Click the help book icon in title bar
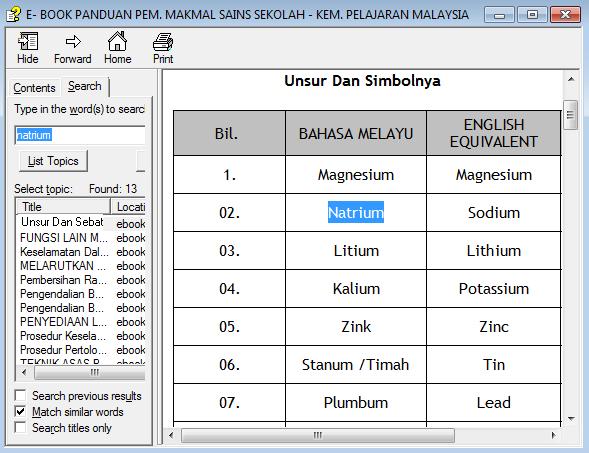 coord(14,15)
